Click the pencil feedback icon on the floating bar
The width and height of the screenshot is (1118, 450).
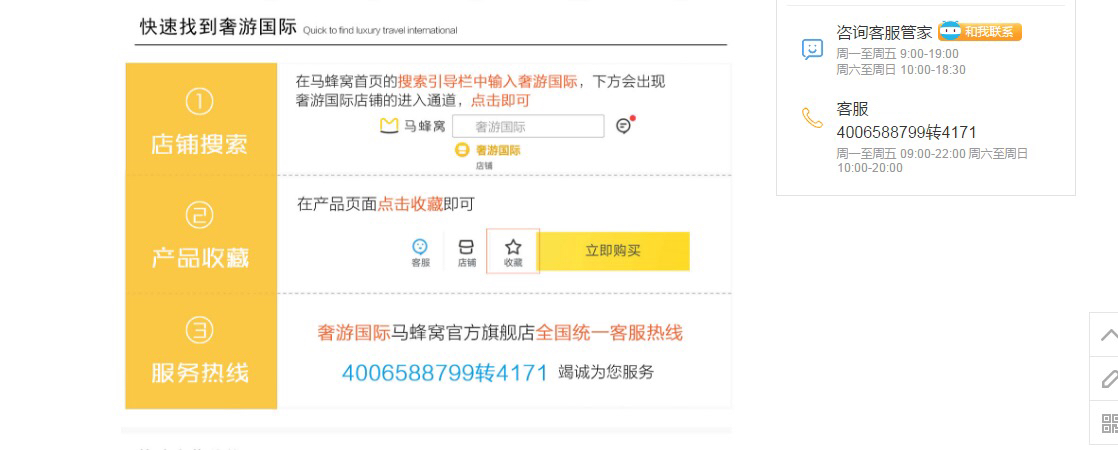click(1109, 379)
